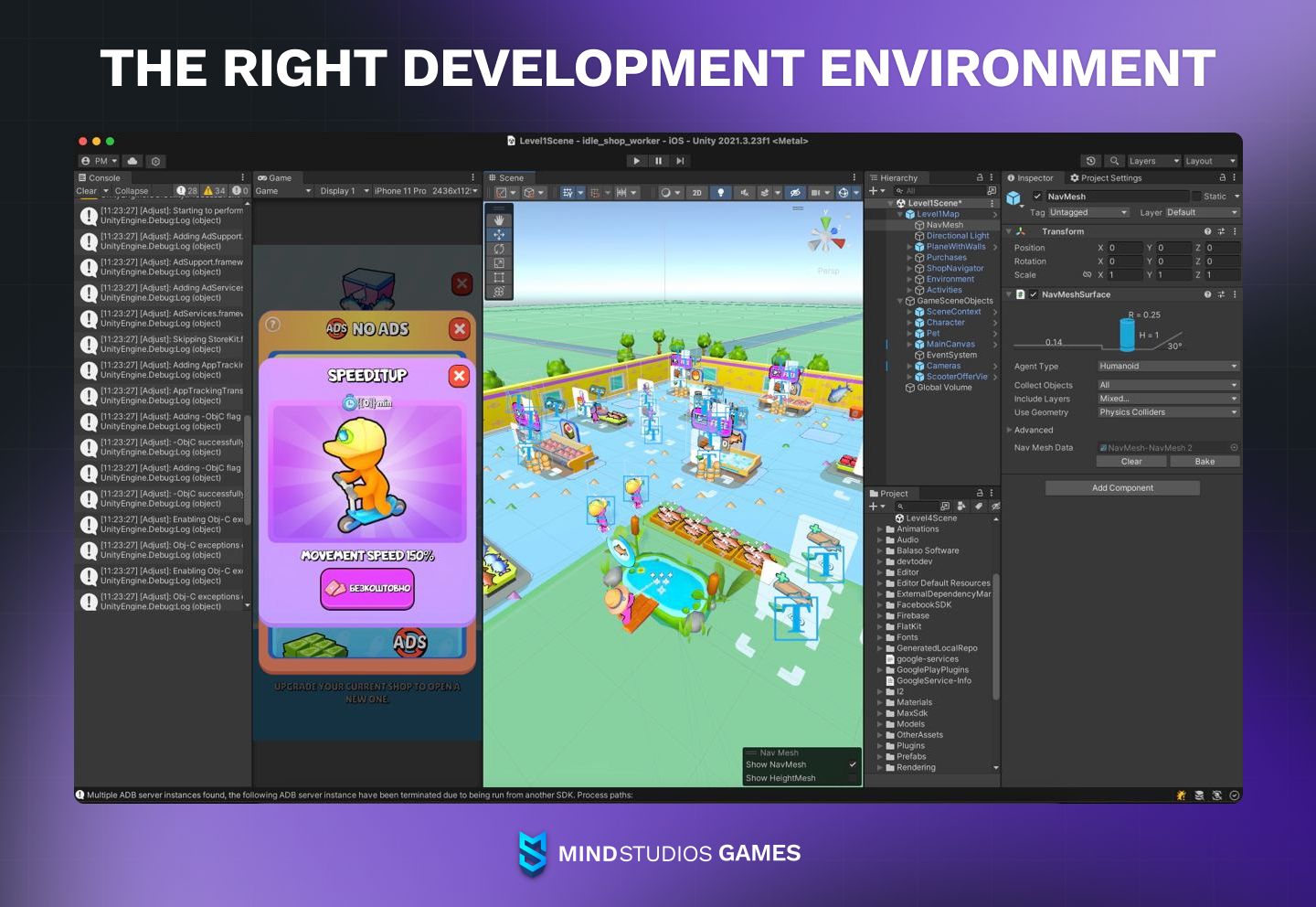Select Directional Light in Hierarchy
This screenshot has width=1316, height=907.
pos(958,236)
